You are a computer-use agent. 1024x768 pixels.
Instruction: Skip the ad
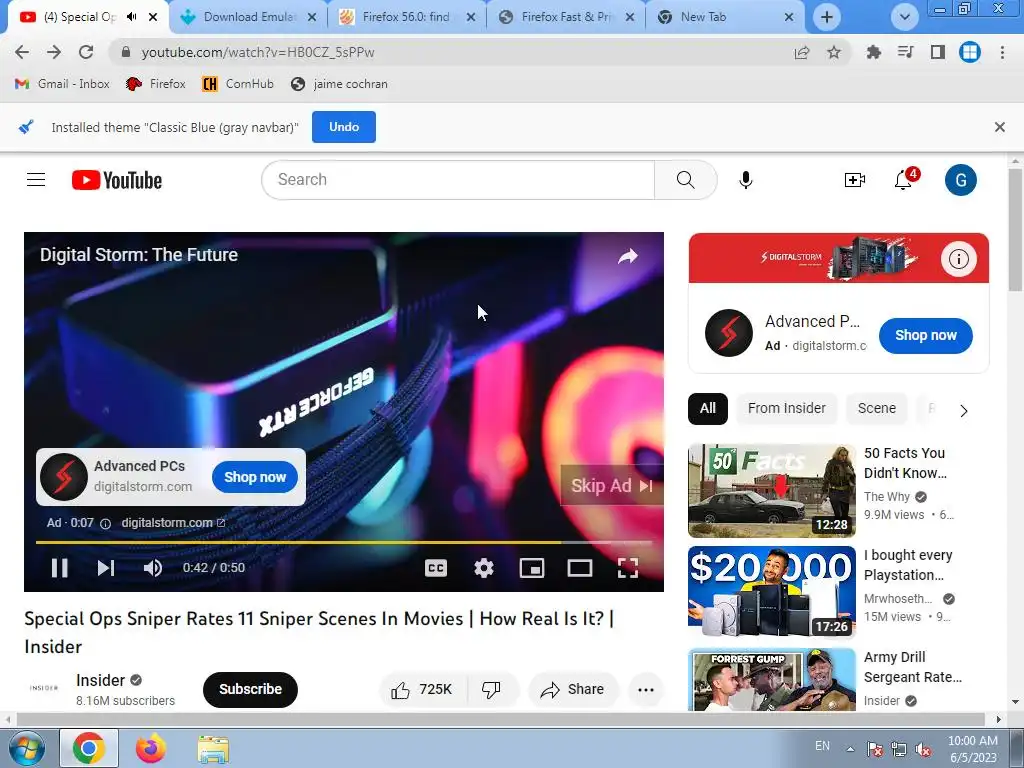(611, 486)
